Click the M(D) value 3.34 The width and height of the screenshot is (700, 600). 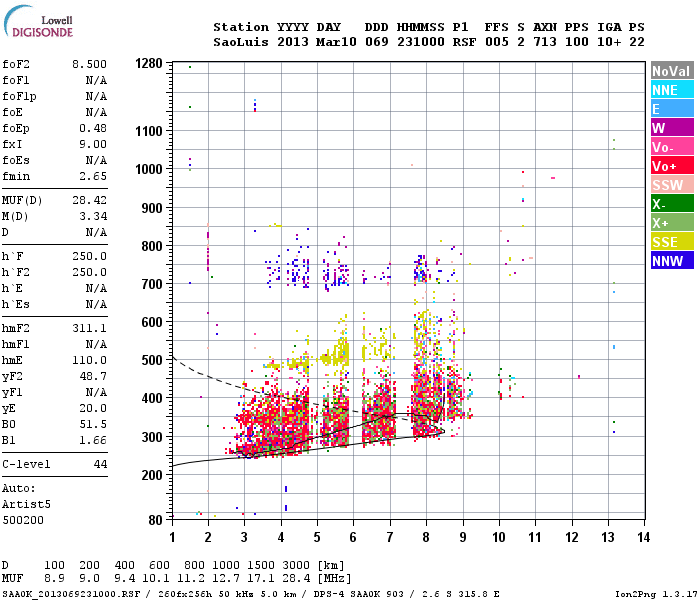pyautogui.click(x=93, y=217)
